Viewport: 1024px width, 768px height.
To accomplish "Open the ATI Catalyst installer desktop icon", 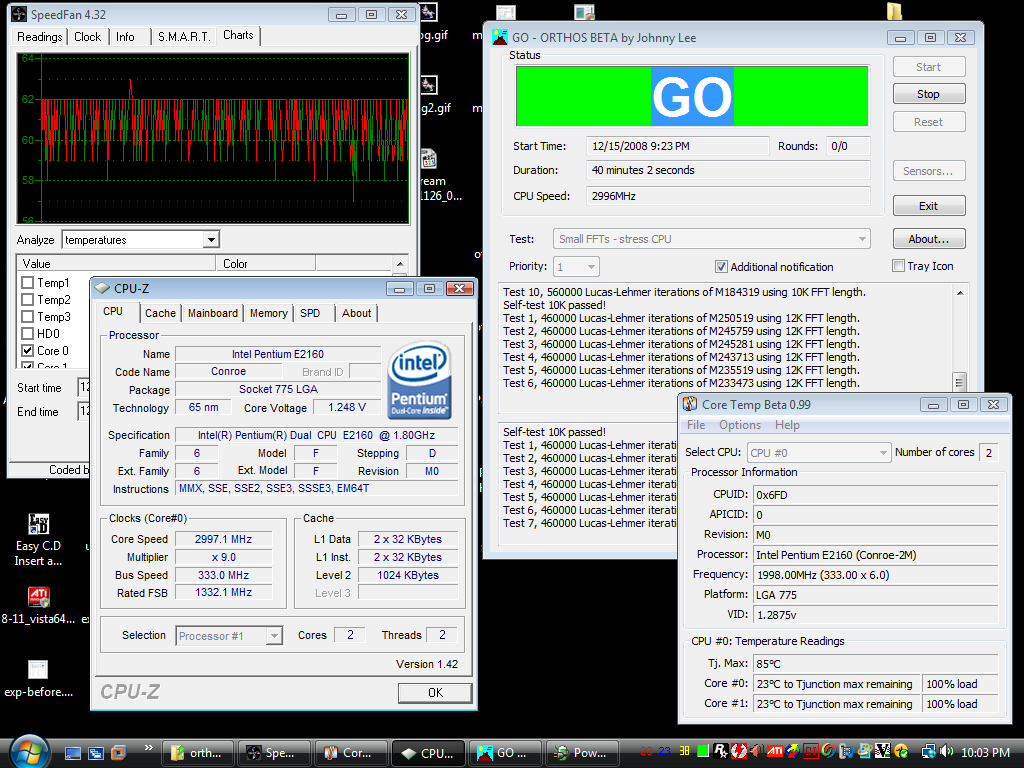I will tap(38, 598).
